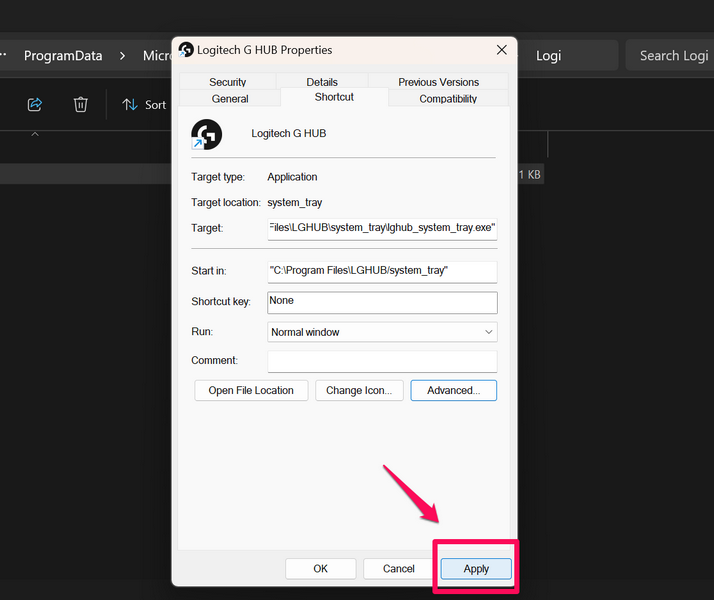Click the Share icon in Explorer toolbar
This screenshot has width=714, height=600.
pyautogui.click(x=35, y=104)
